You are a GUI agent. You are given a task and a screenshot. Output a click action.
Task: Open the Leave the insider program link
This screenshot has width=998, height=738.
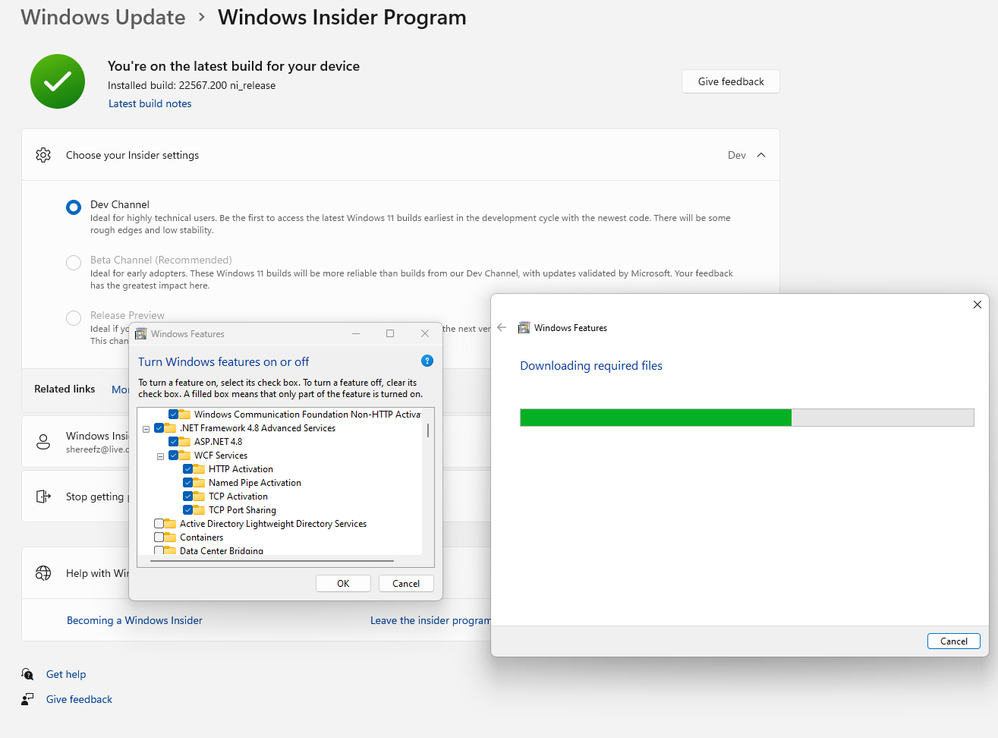point(431,620)
